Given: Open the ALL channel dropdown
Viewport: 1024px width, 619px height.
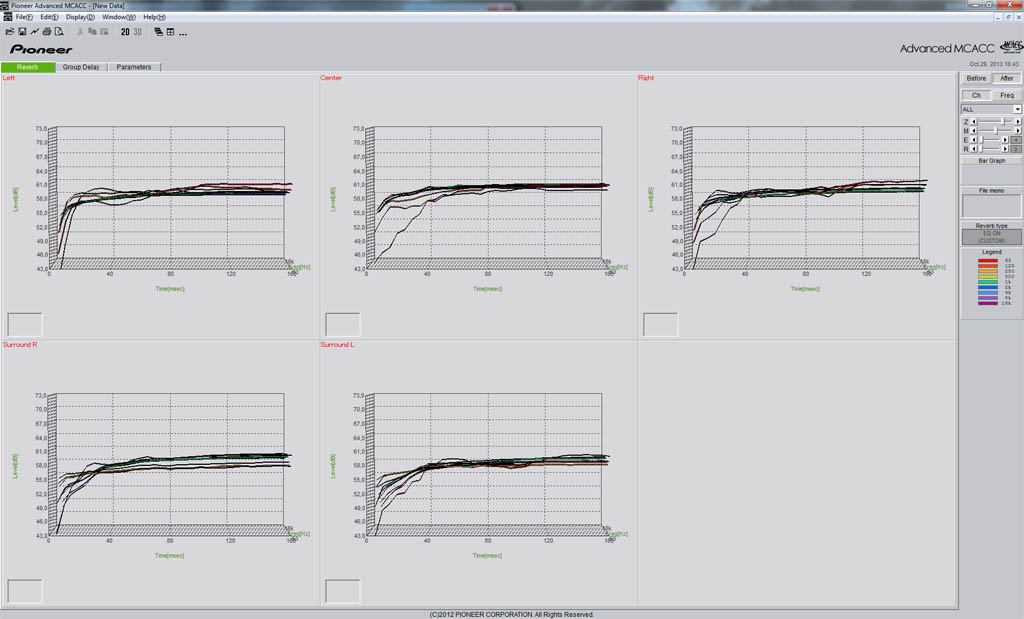Looking at the screenshot, I should coord(1017,109).
